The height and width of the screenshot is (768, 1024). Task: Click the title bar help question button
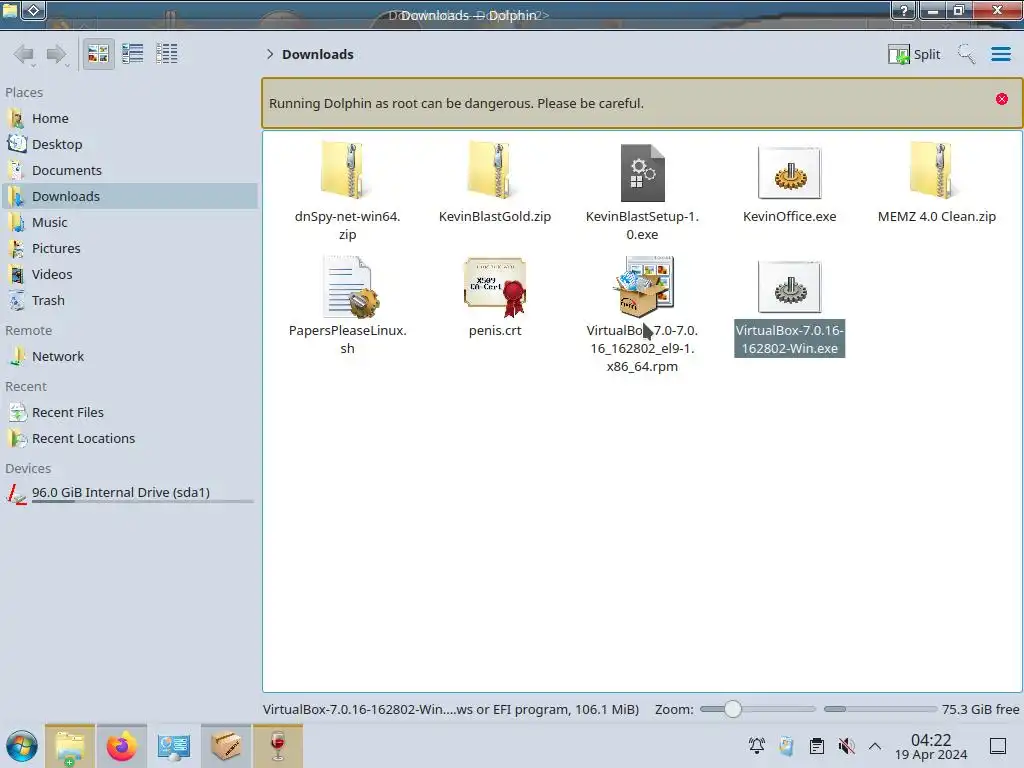(904, 10)
